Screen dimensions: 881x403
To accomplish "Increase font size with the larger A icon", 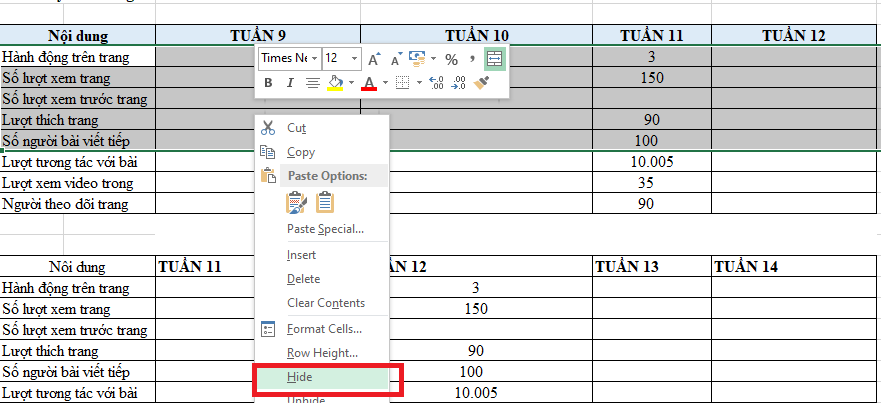I will point(374,58).
